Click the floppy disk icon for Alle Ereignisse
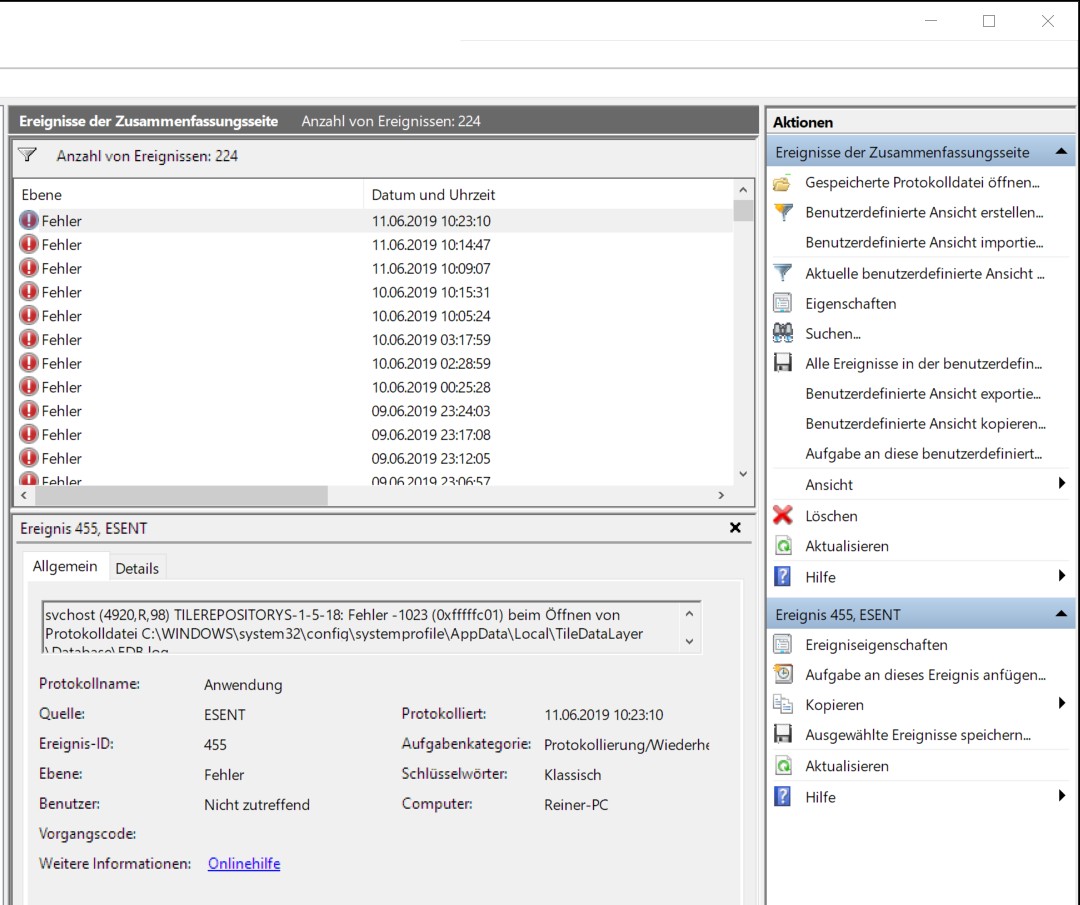The height and width of the screenshot is (905, 1080). (782, 363)
